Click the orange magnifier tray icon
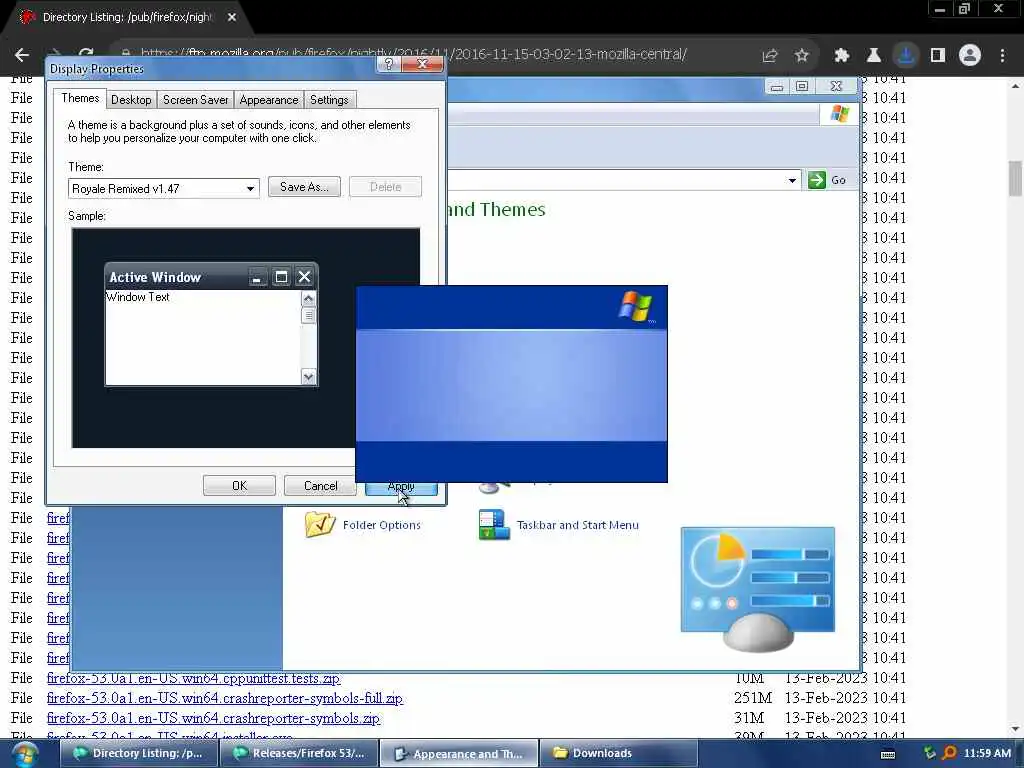 coord(950,753)
